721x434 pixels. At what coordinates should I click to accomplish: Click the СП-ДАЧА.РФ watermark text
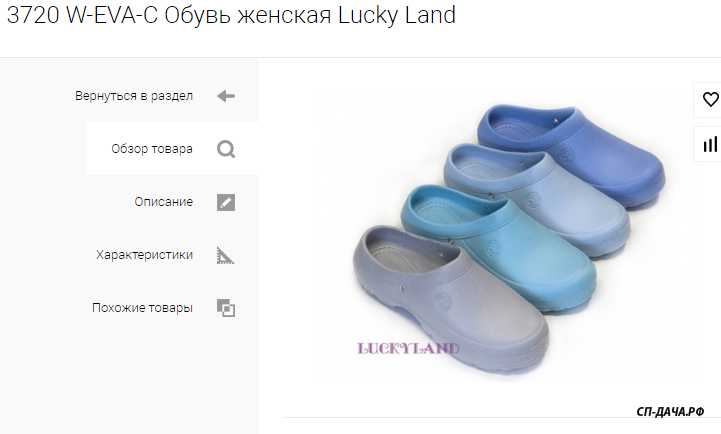[670, 411]
